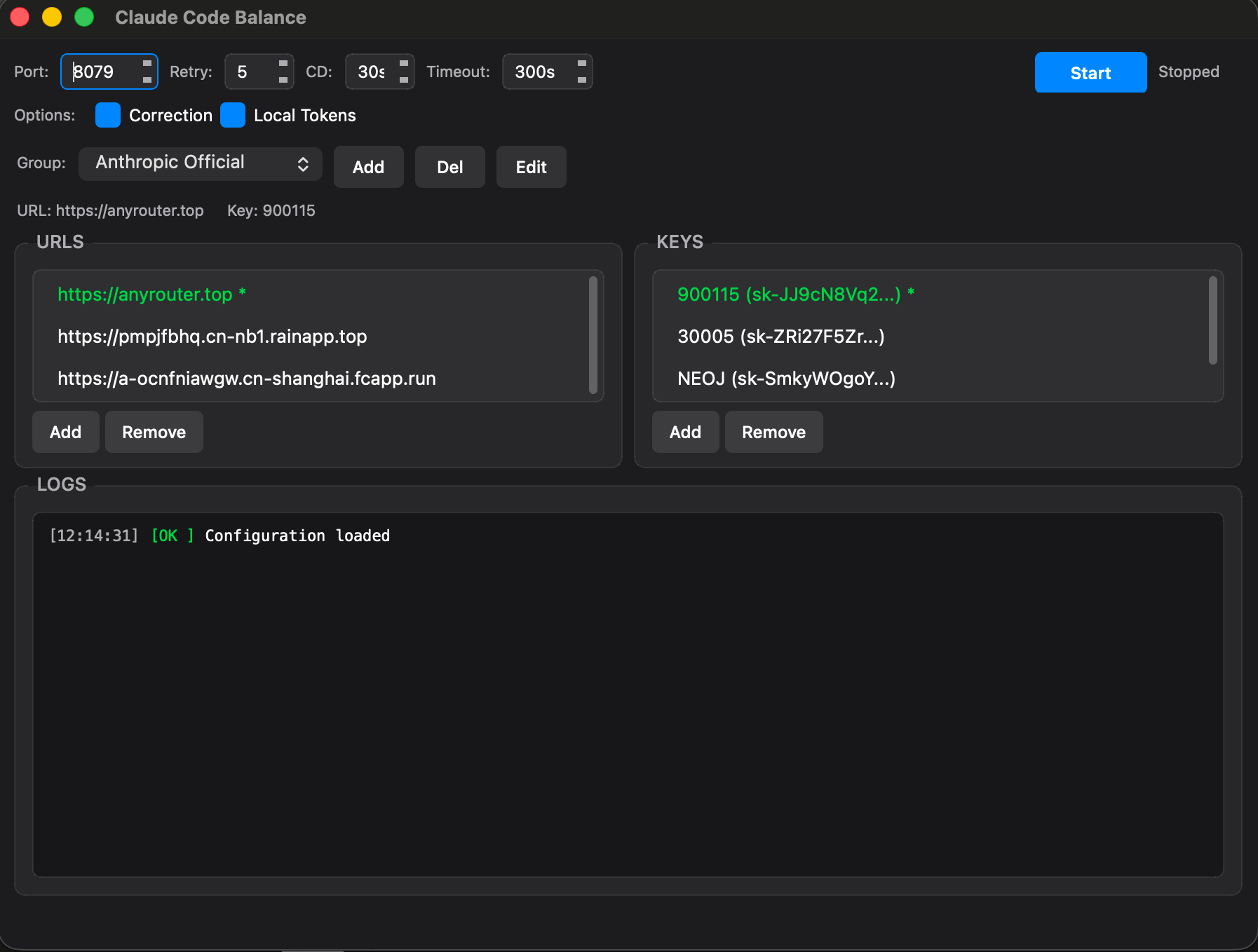Select the rainapp.top URL in list

click(x=212, y=336)
